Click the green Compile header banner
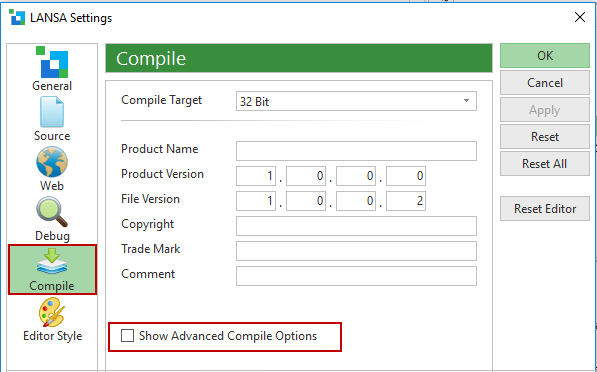The height and width of the screenshot is (372, 597). 299,58
